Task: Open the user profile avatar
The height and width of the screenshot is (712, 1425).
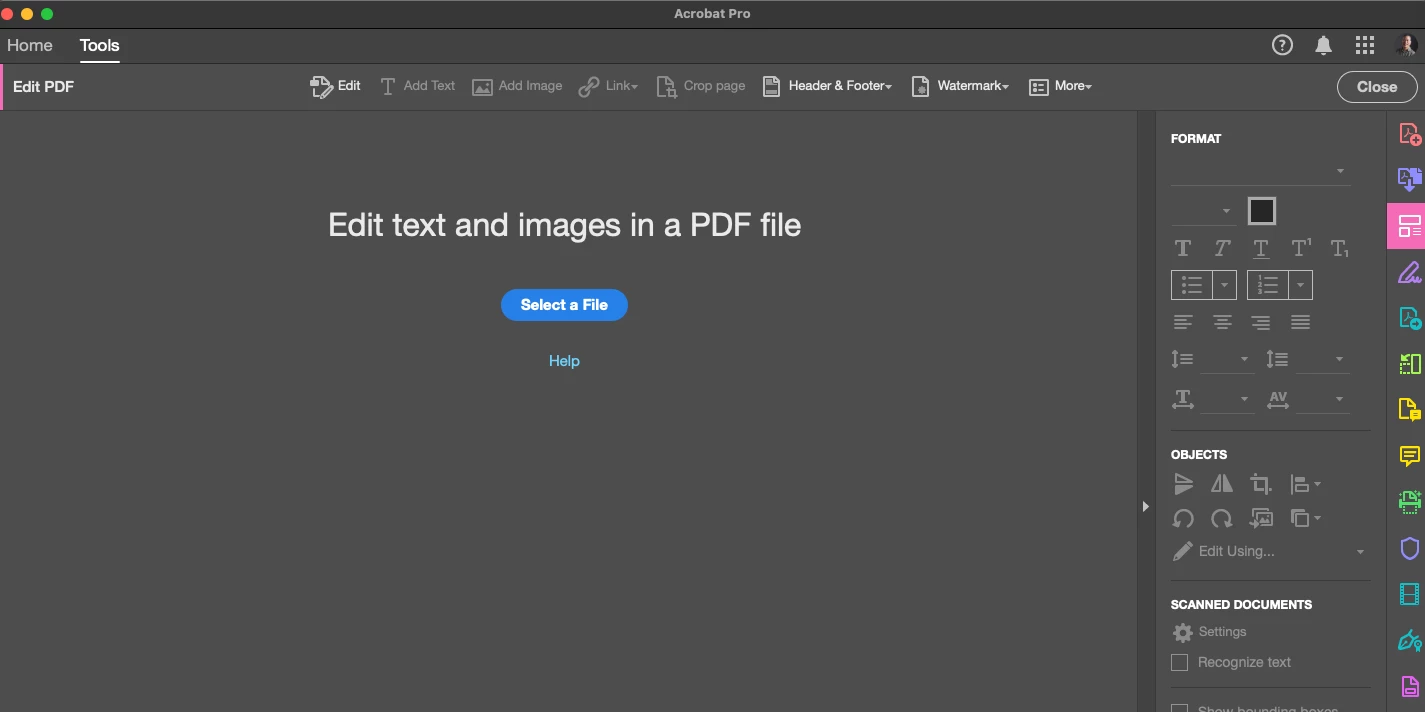Action: pos(1405,45)
